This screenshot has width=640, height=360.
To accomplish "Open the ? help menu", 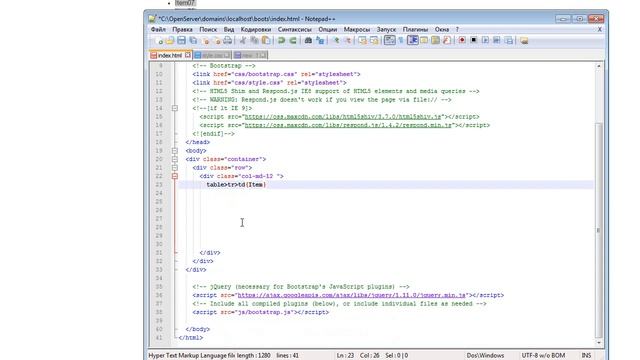I will (x=457, y=29).
